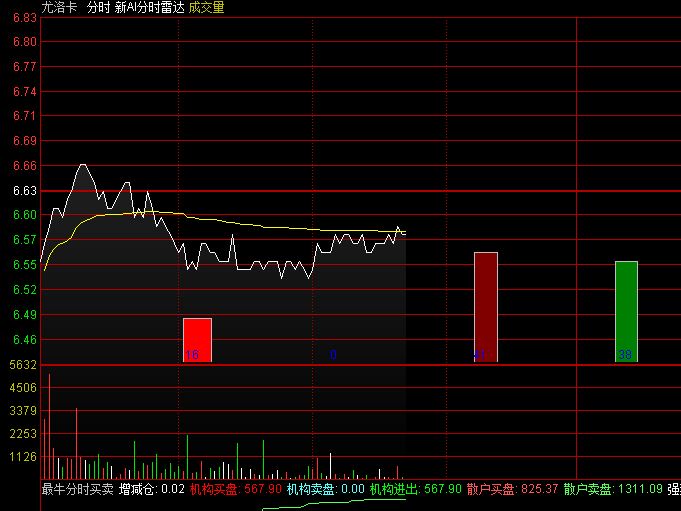Click the 6.57 price axis label

pyautogui.click(x=25, y=240)
